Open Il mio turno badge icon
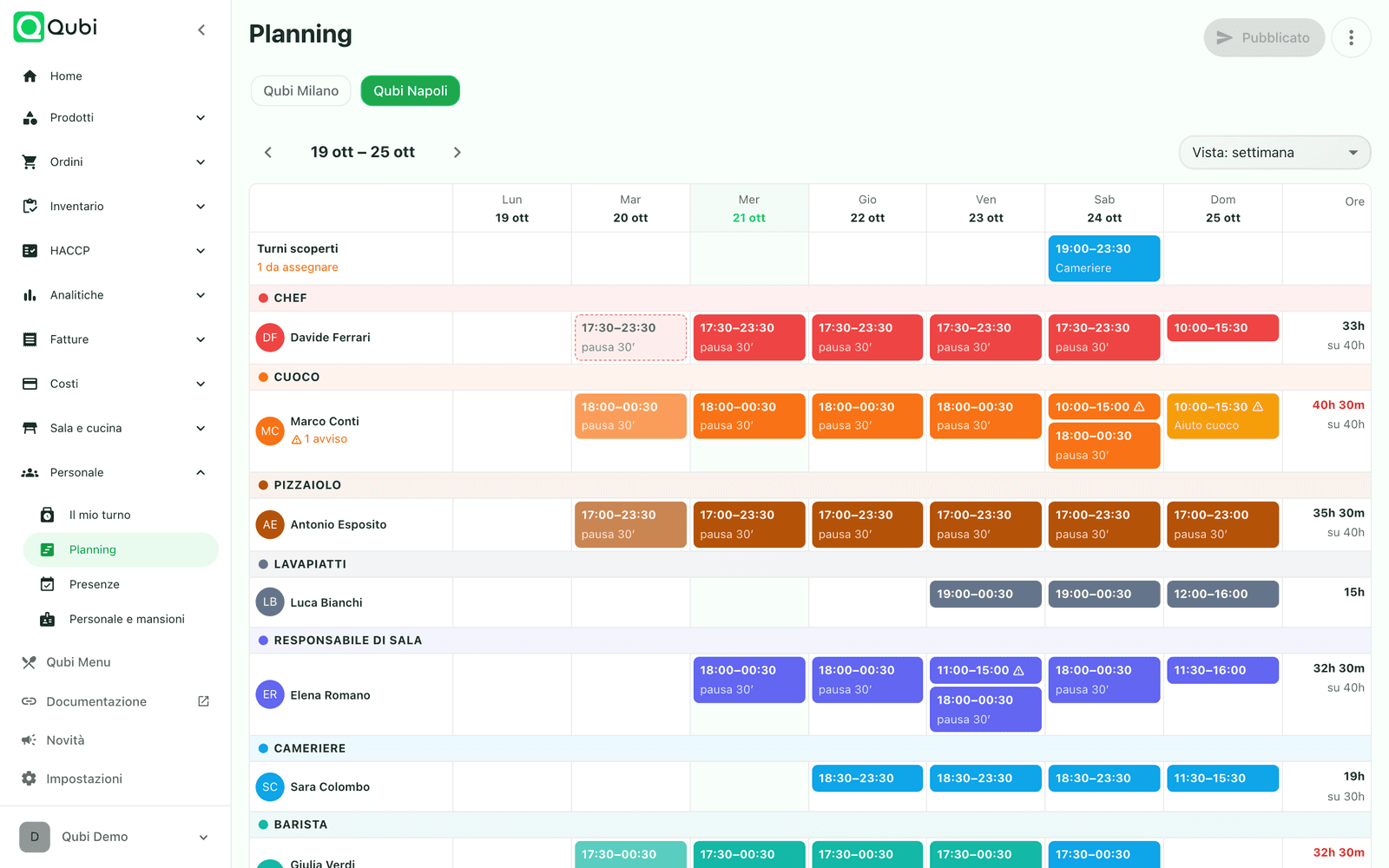The image size is (1389, 868). [48, 515]
